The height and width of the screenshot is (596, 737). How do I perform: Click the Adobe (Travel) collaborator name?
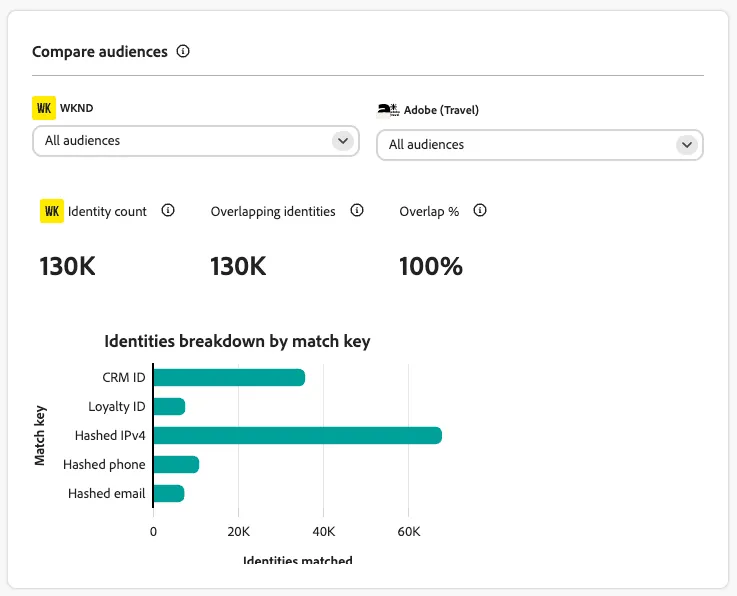coord(441,110)
